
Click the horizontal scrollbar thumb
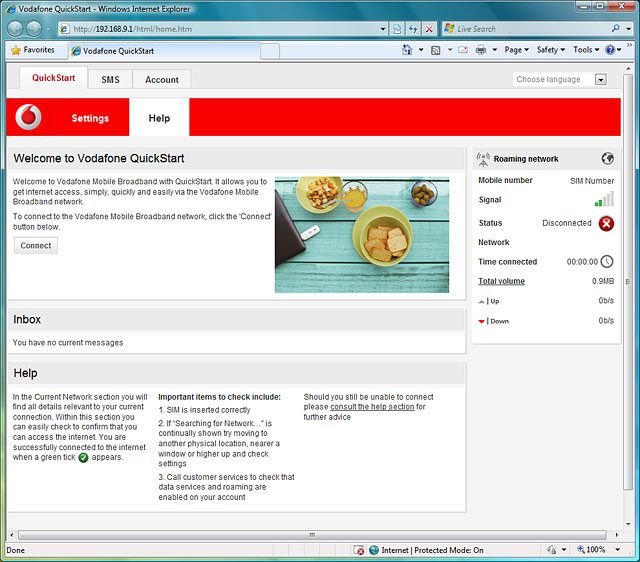pyautogui.click(x=312, y=535)
